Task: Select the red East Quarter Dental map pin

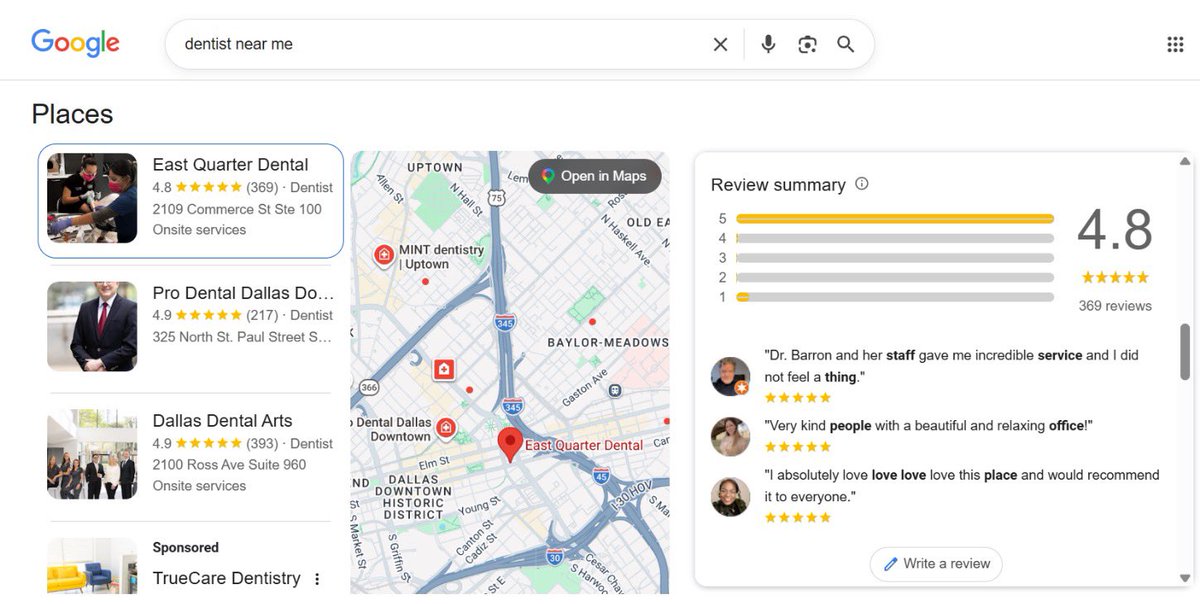Action: [510, 444]
